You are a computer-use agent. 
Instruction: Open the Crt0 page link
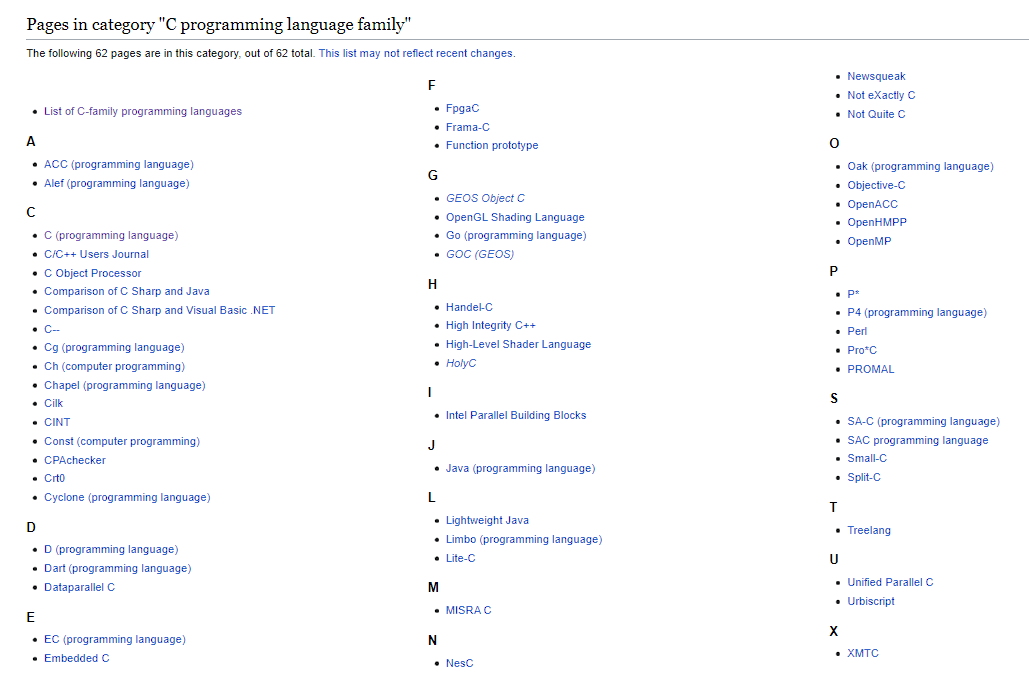54,478
